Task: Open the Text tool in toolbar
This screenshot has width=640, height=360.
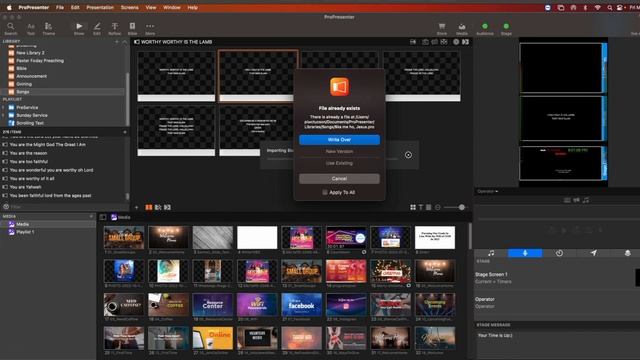Action: pos(31,29)
